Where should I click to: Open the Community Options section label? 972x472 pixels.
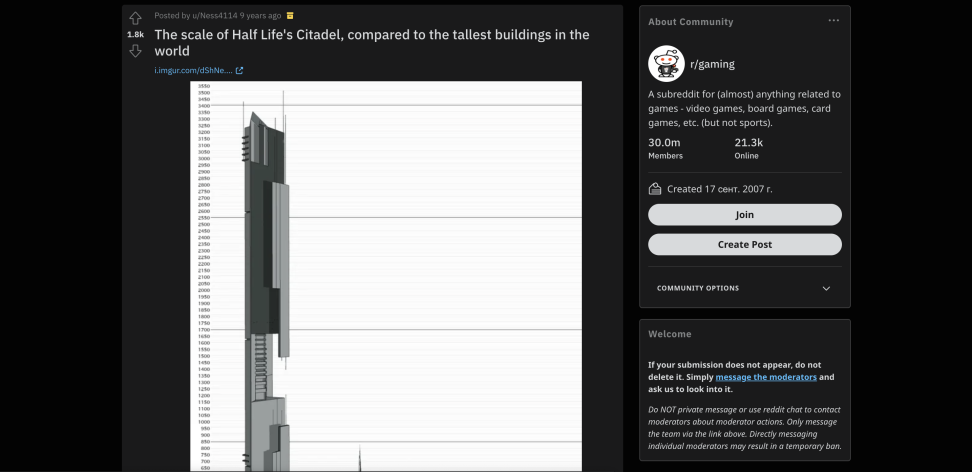pyautogui.click(x=698, y=288)
